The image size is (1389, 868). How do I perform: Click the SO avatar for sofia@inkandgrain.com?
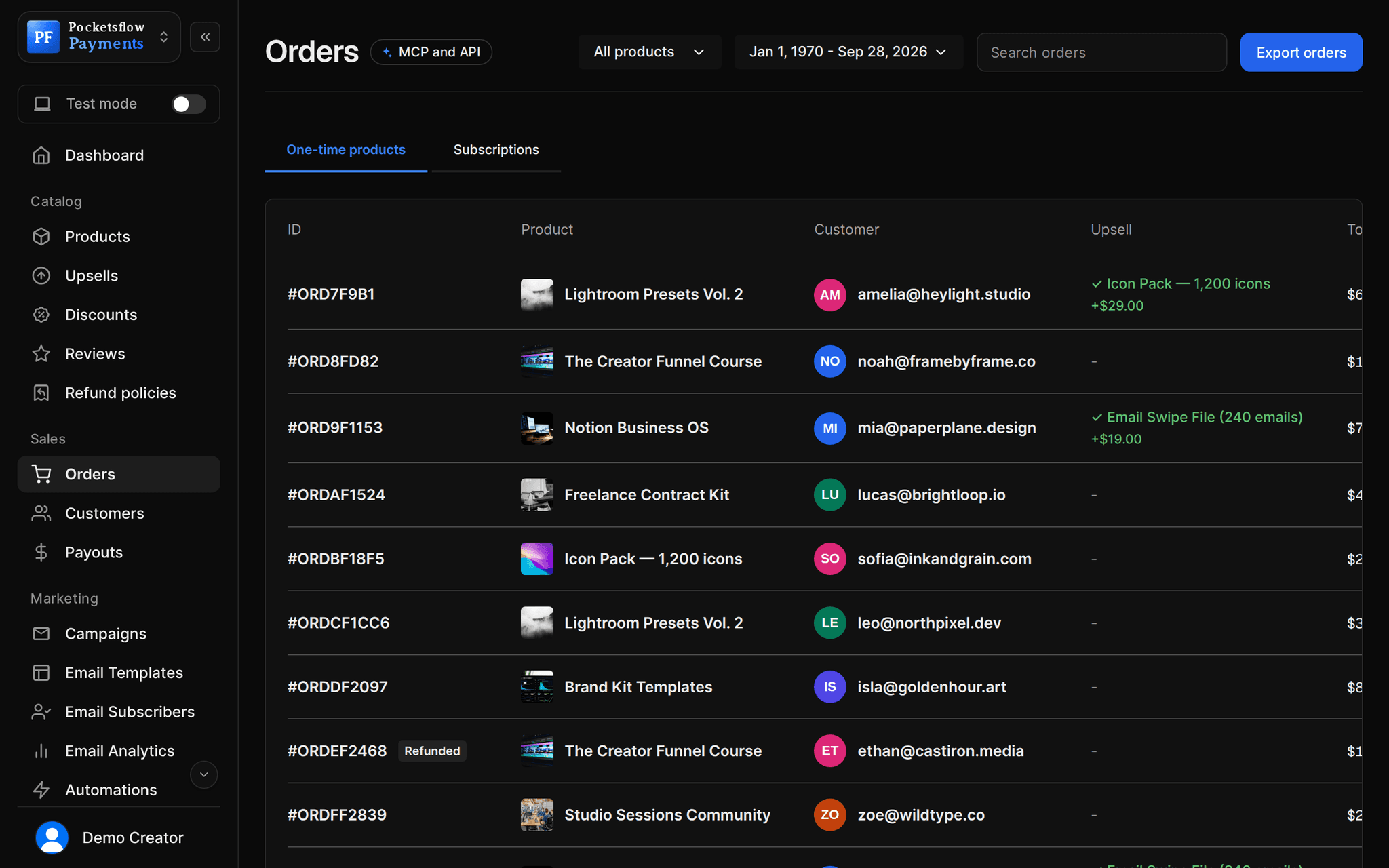830,559
